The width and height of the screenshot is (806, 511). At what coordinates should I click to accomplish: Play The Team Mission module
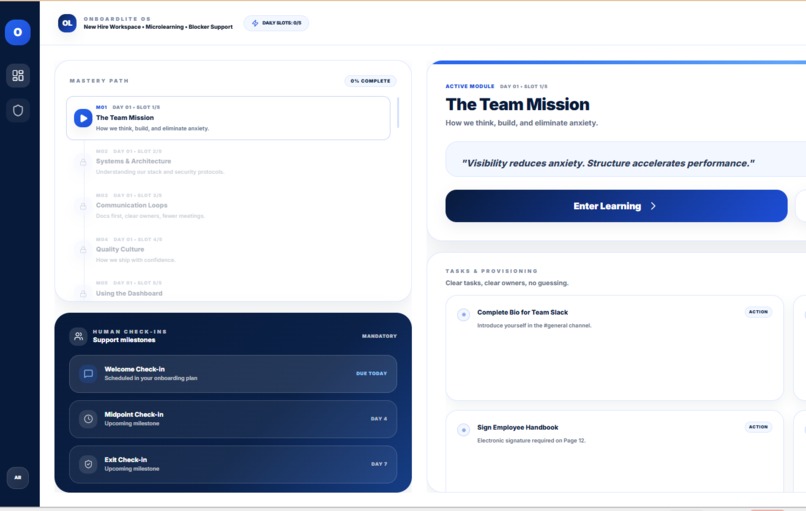click(83, 118)
